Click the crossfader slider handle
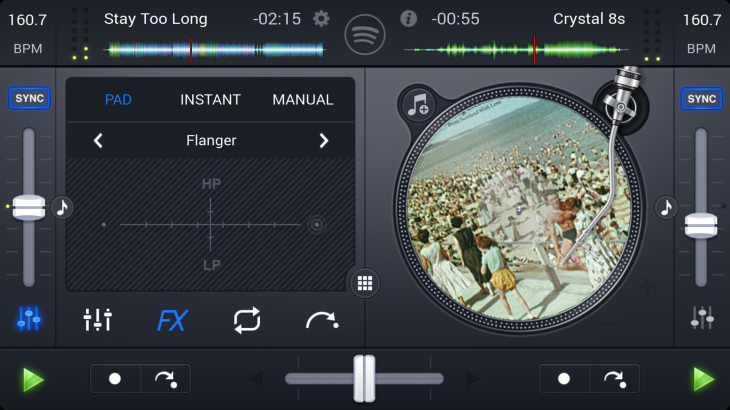The width and height of the screenshot is (730, 410). point(364,379)
